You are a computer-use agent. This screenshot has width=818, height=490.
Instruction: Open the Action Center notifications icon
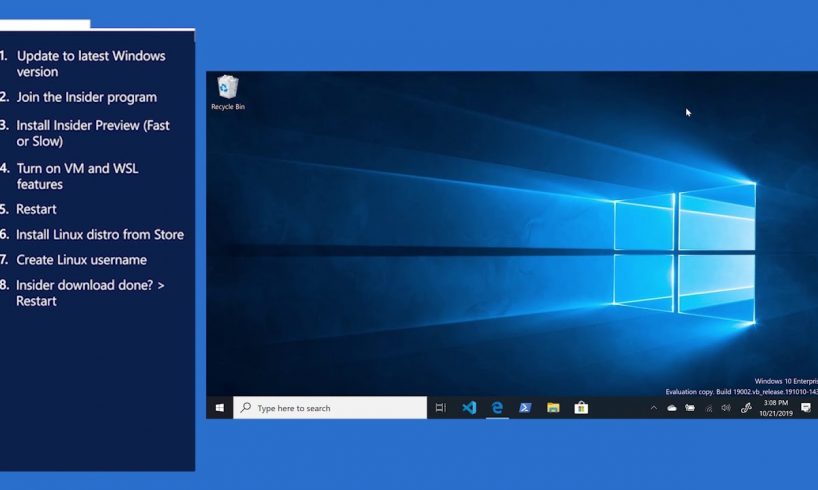(x=805, y=408)
